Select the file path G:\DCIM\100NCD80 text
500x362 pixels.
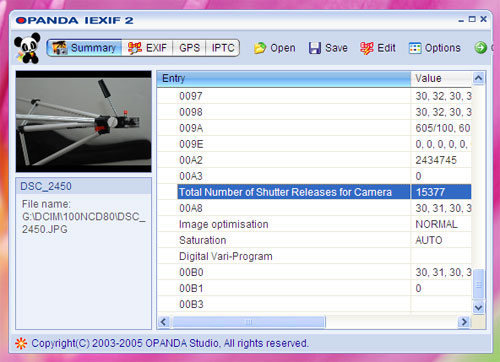click(x=84, y=217)
